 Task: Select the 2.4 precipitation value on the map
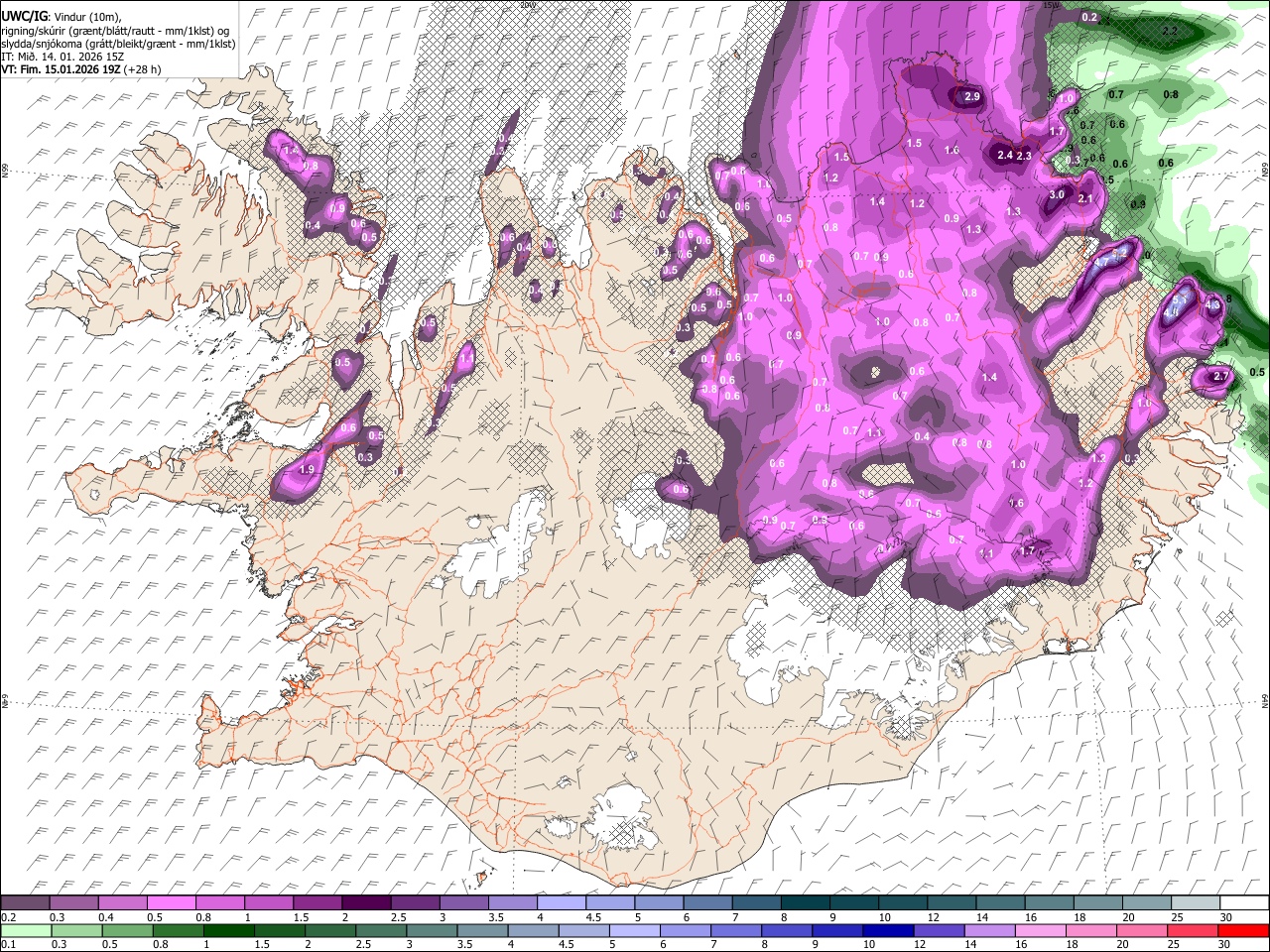(x=1005, y=155)
